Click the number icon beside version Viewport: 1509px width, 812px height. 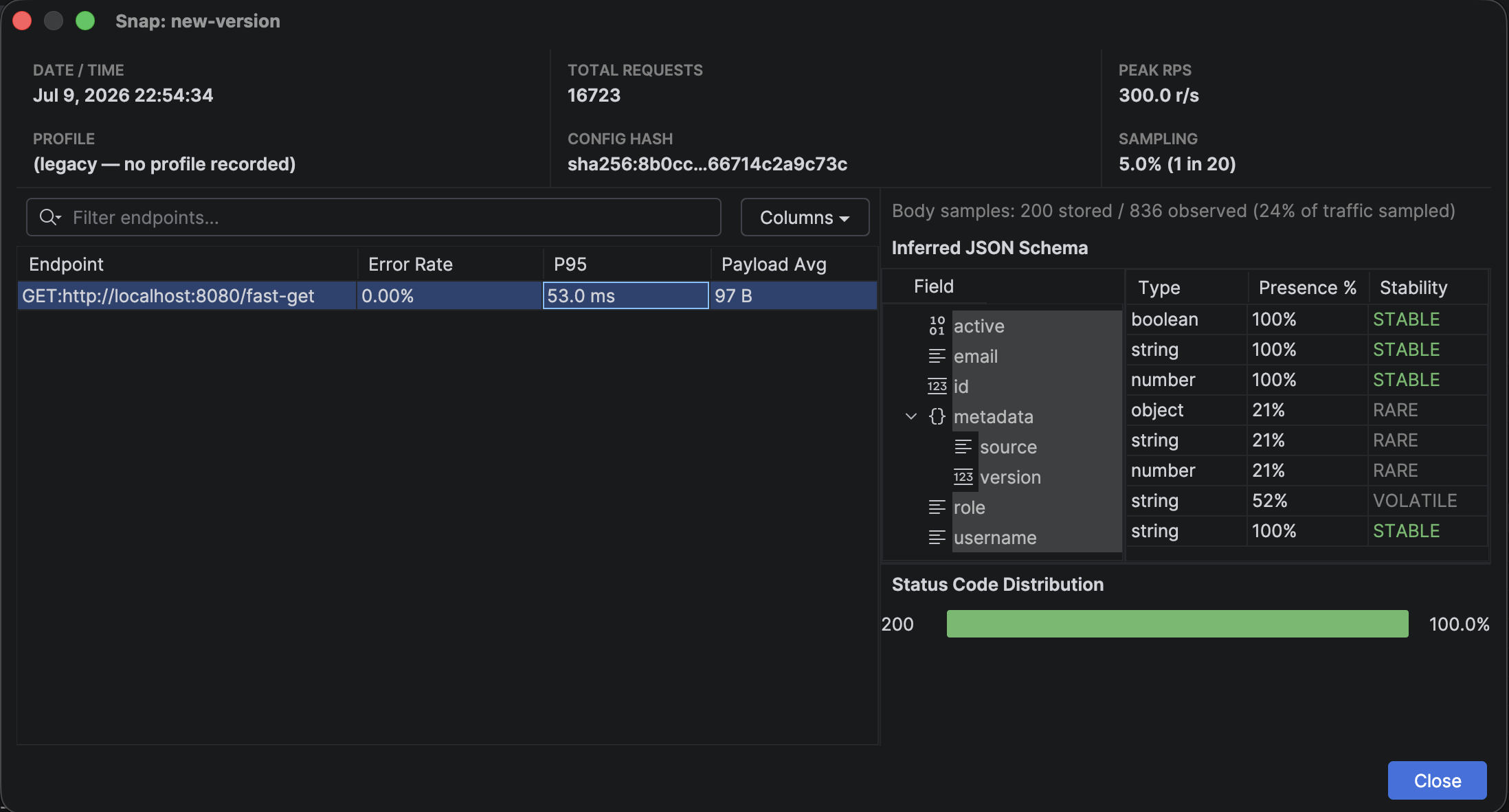tap(963, 477)
